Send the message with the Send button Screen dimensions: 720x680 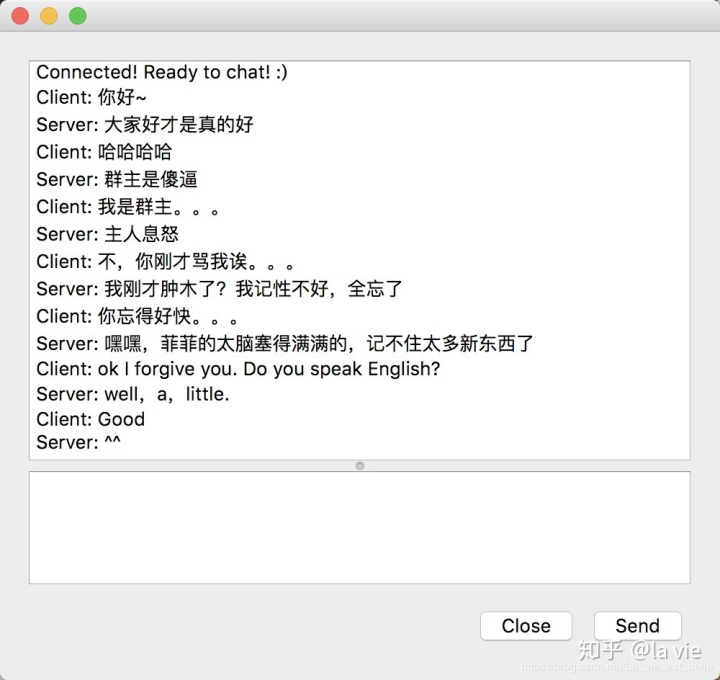pyautogui.click(x=637, y=626)
